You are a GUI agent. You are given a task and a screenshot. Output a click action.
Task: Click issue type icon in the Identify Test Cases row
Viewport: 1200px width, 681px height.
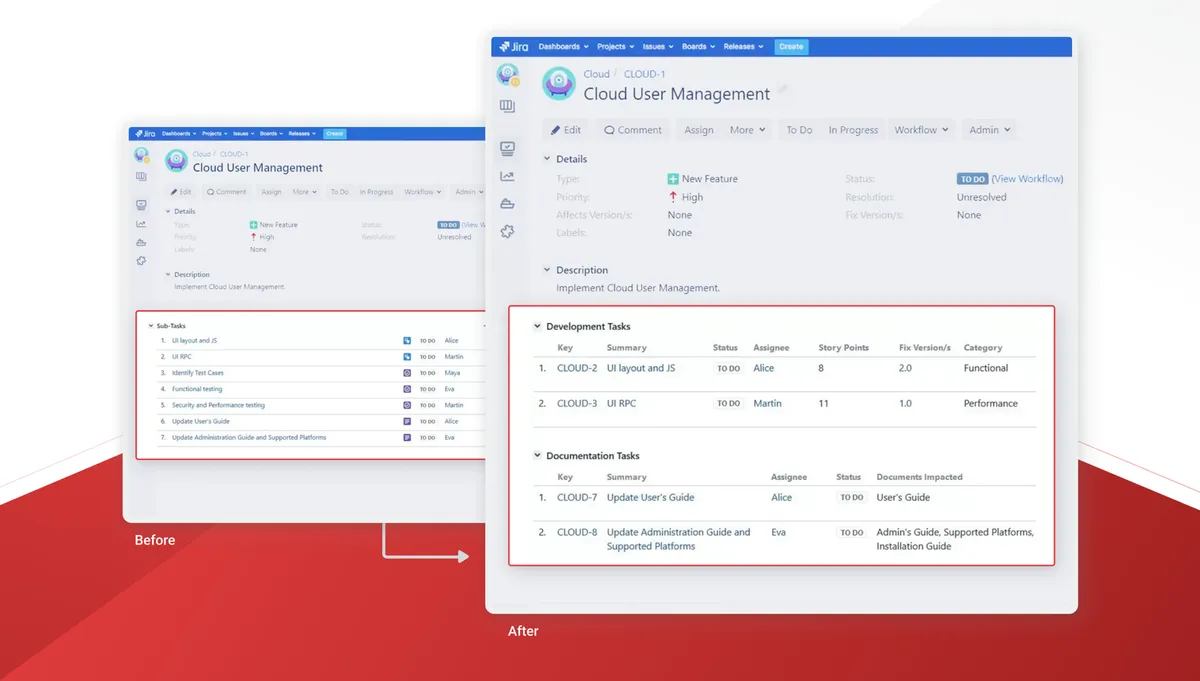click(407, 373)
